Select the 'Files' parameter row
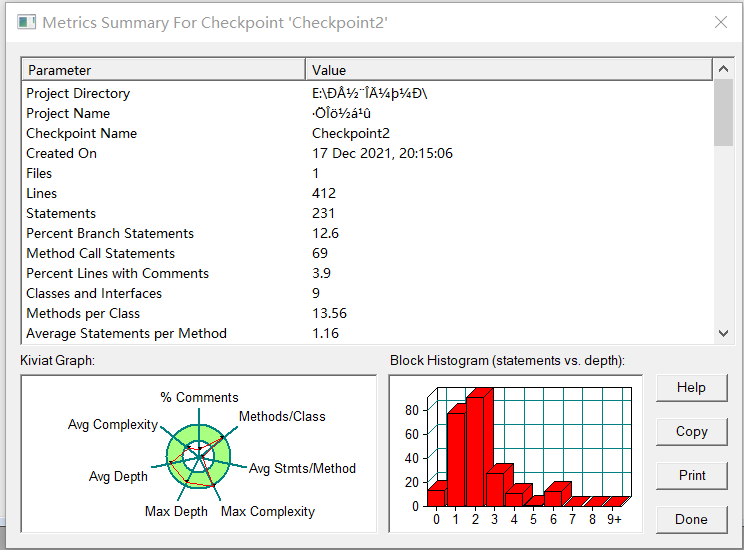The height and width of the screenshot is (550, 744). point(368,173)
